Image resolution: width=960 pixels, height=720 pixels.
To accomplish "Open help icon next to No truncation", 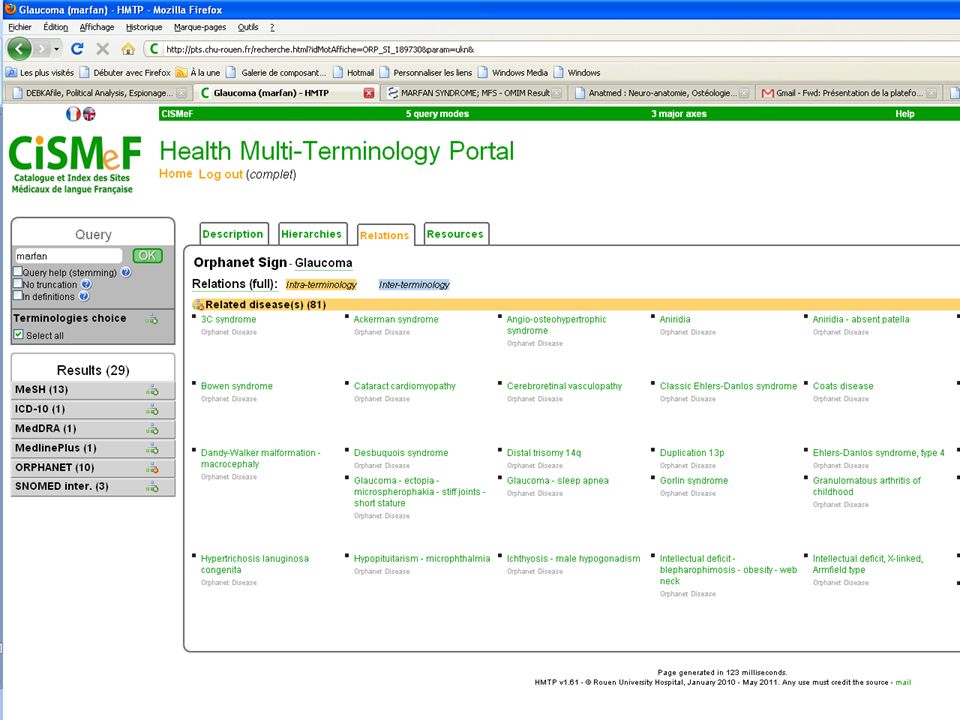I will [x=86, y=284].
